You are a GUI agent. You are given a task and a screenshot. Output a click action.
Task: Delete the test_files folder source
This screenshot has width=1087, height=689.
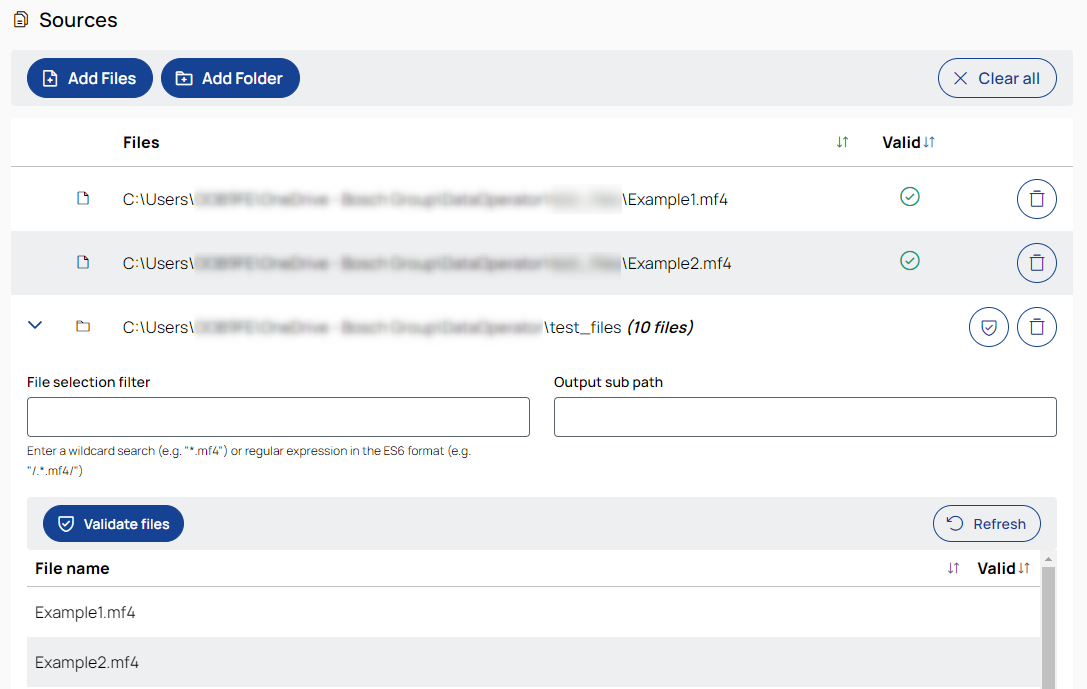click(1036, 327)
